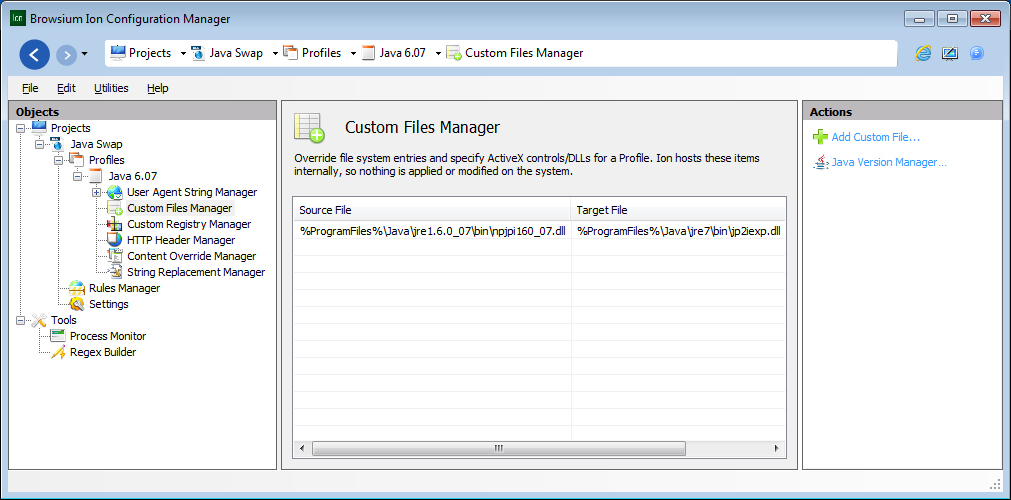The height and width of the screenshot is (500, 1011).
Task: Open the Utilities menu
Action: 111,88
